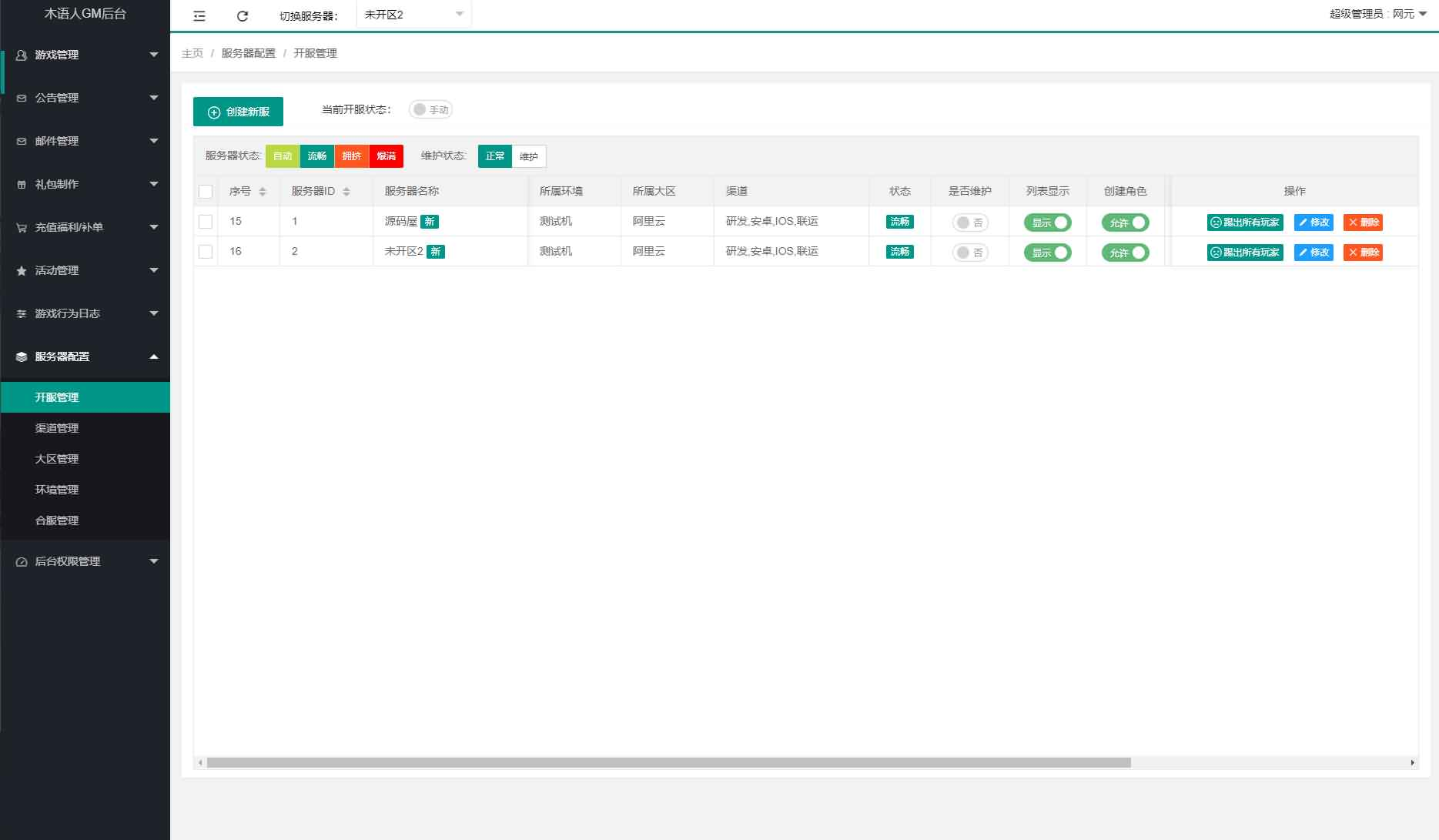
Task: Click 删除 button for 源码屋 row
Action: coord(1363,222)
